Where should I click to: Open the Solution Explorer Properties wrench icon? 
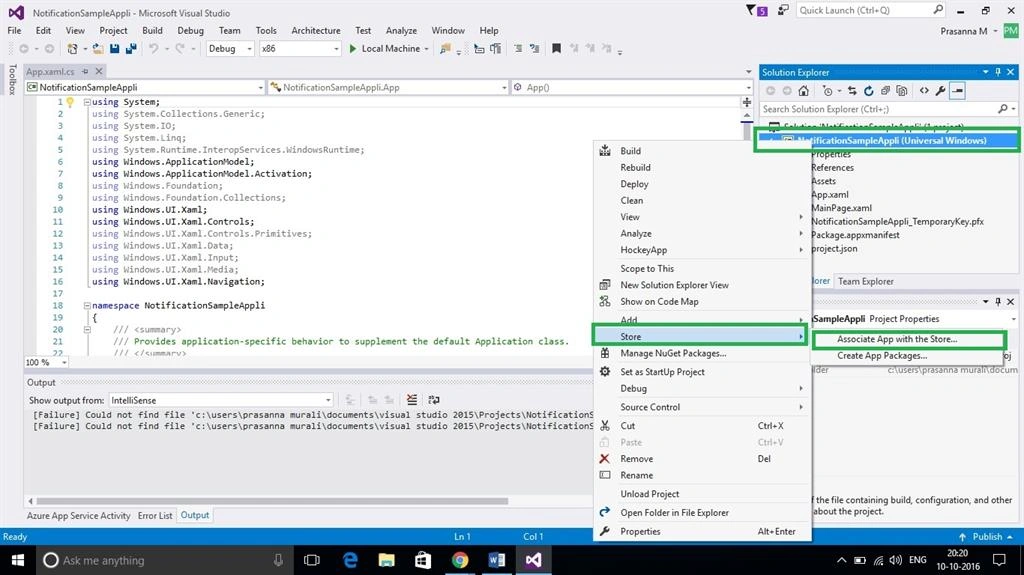coord(940,91)
